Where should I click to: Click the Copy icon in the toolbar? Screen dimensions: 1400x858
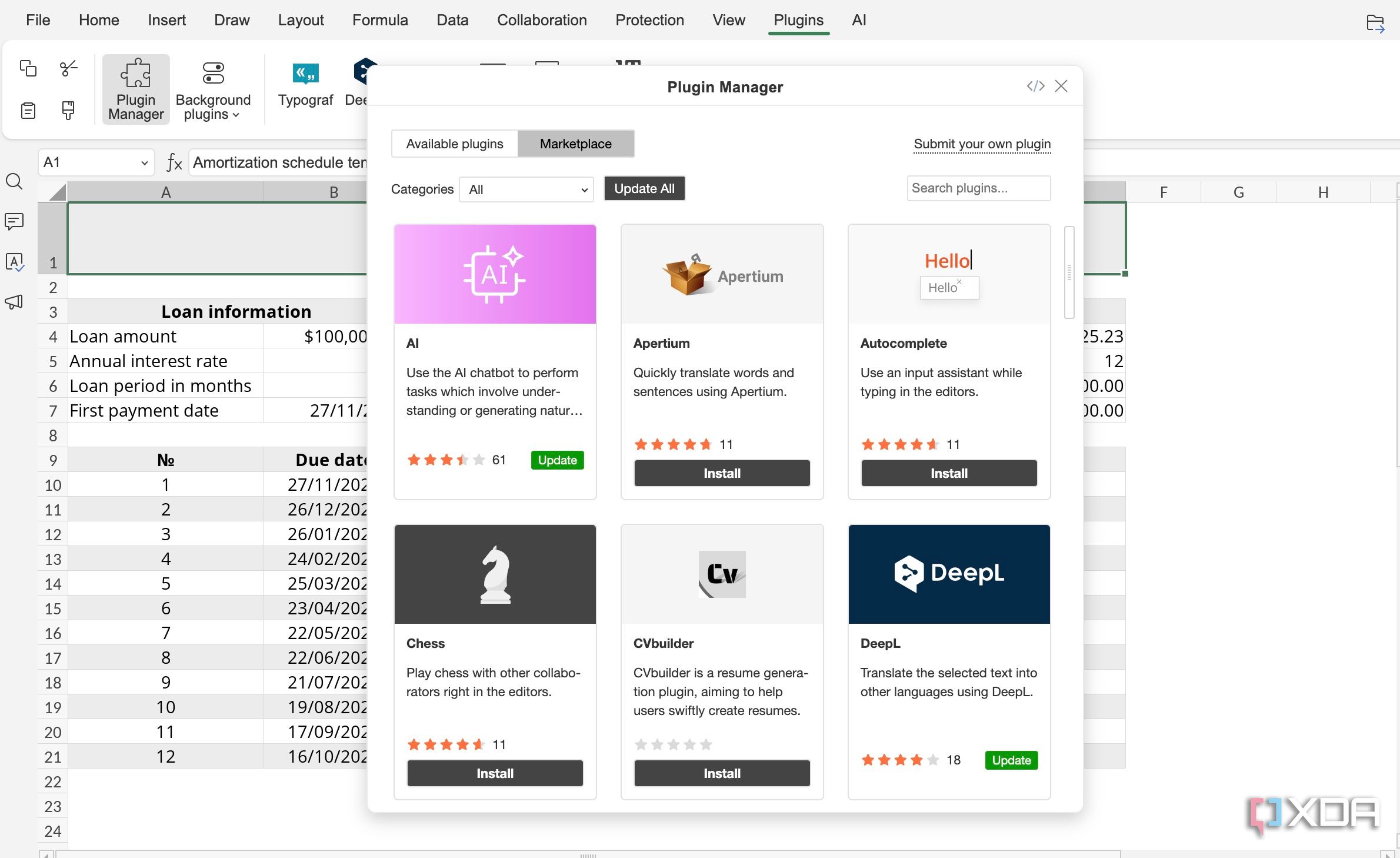pyautogui.click(x=28, y=68)
